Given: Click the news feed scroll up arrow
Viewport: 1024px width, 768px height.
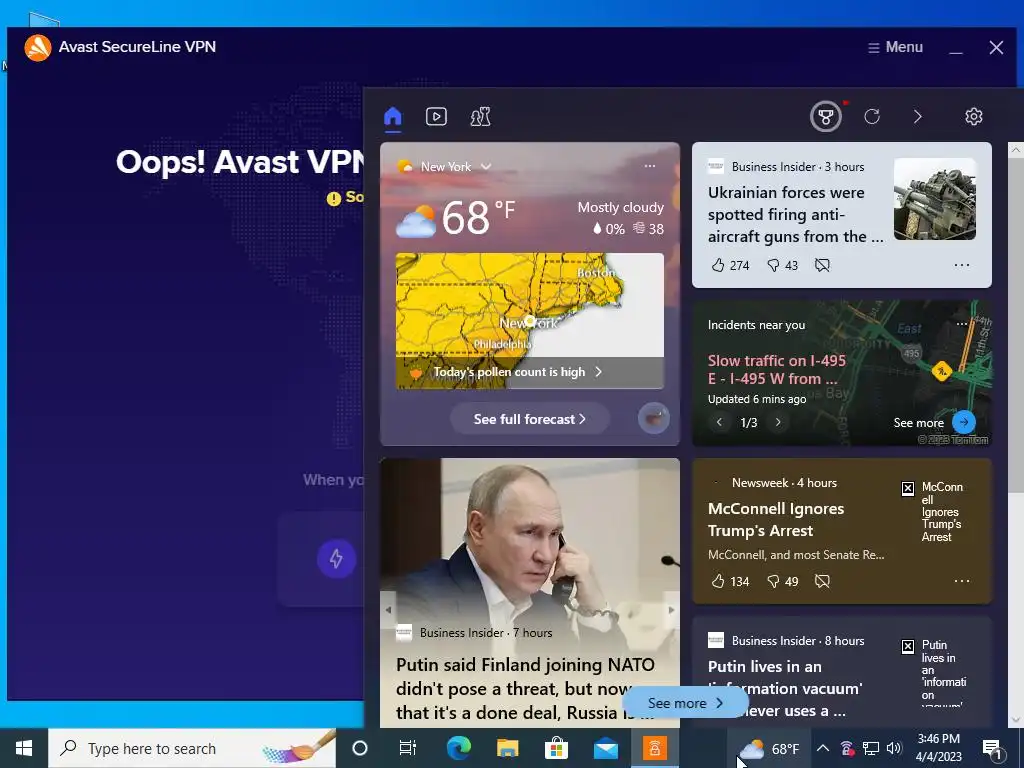Looking at the screenshot, I should point(1016,150).
